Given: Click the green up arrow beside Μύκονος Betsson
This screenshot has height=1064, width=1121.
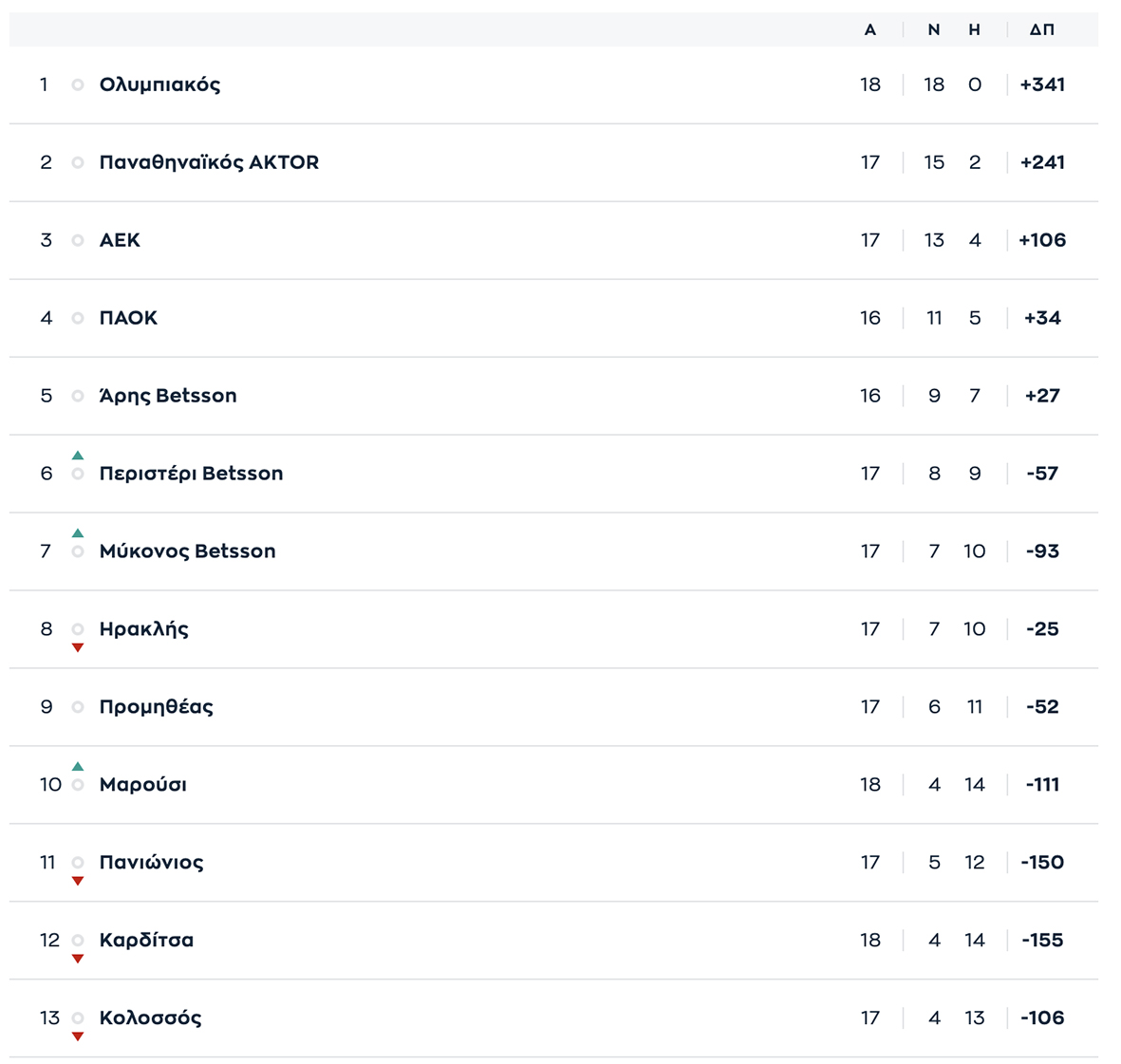Looking at the screenshot, I should click(78, 533).
